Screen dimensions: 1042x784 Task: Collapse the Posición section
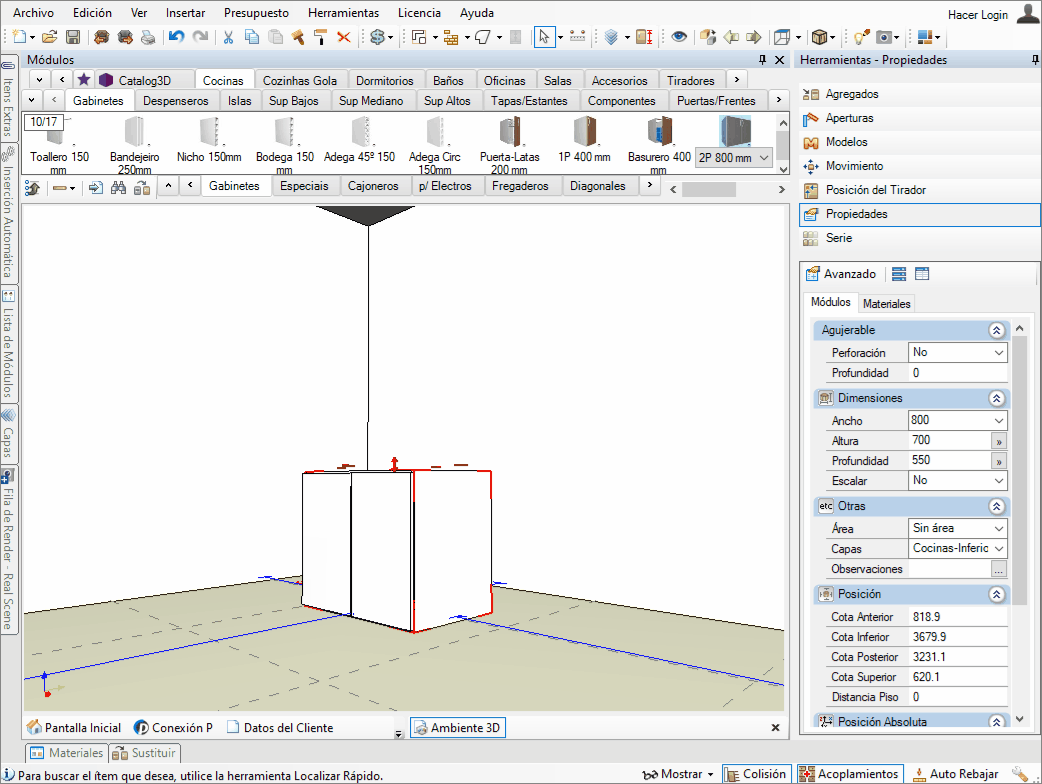click(x=996, y=594)
